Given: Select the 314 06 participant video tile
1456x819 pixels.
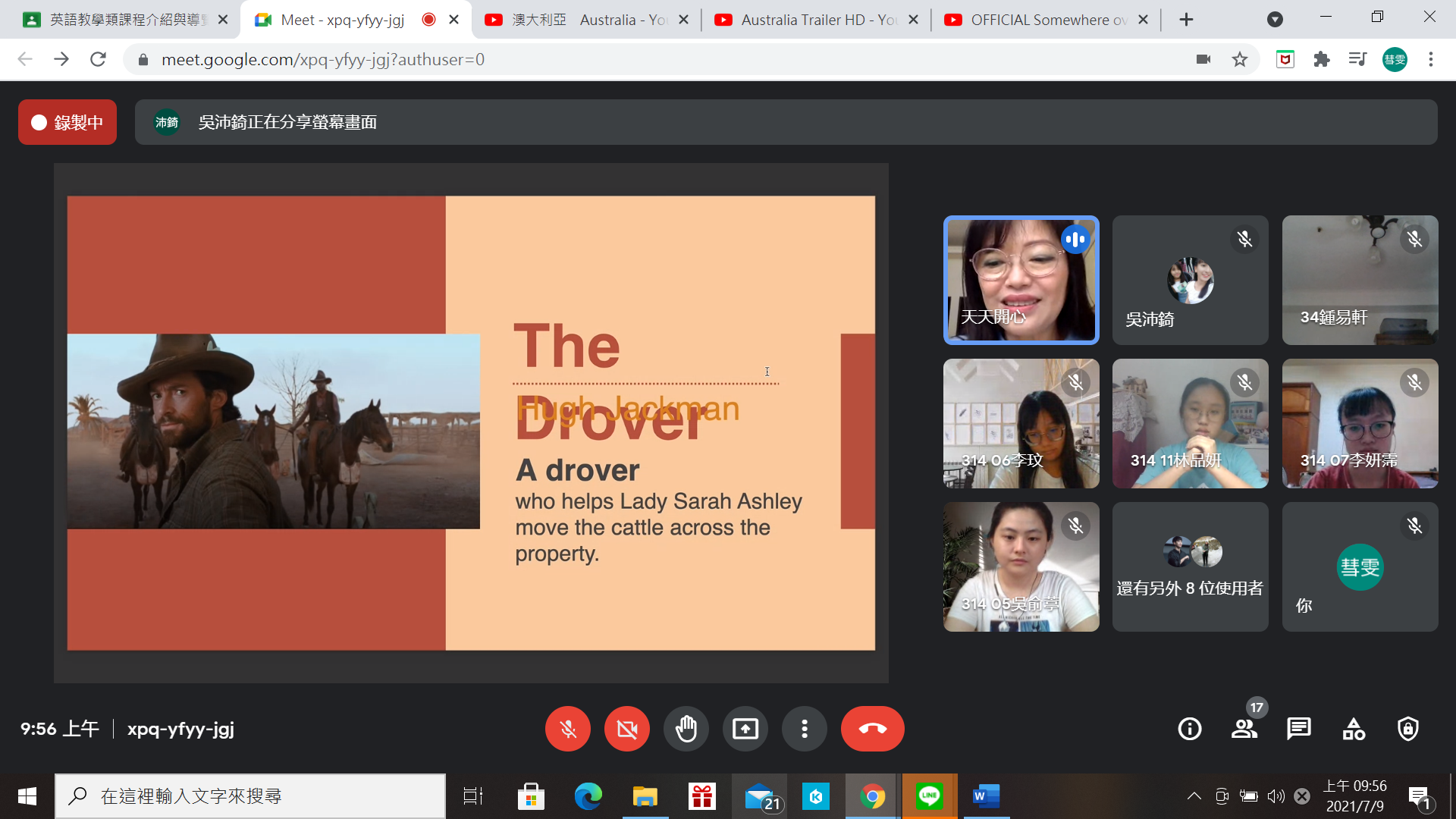Looking at the screenshot, I should click(1021, 423).
